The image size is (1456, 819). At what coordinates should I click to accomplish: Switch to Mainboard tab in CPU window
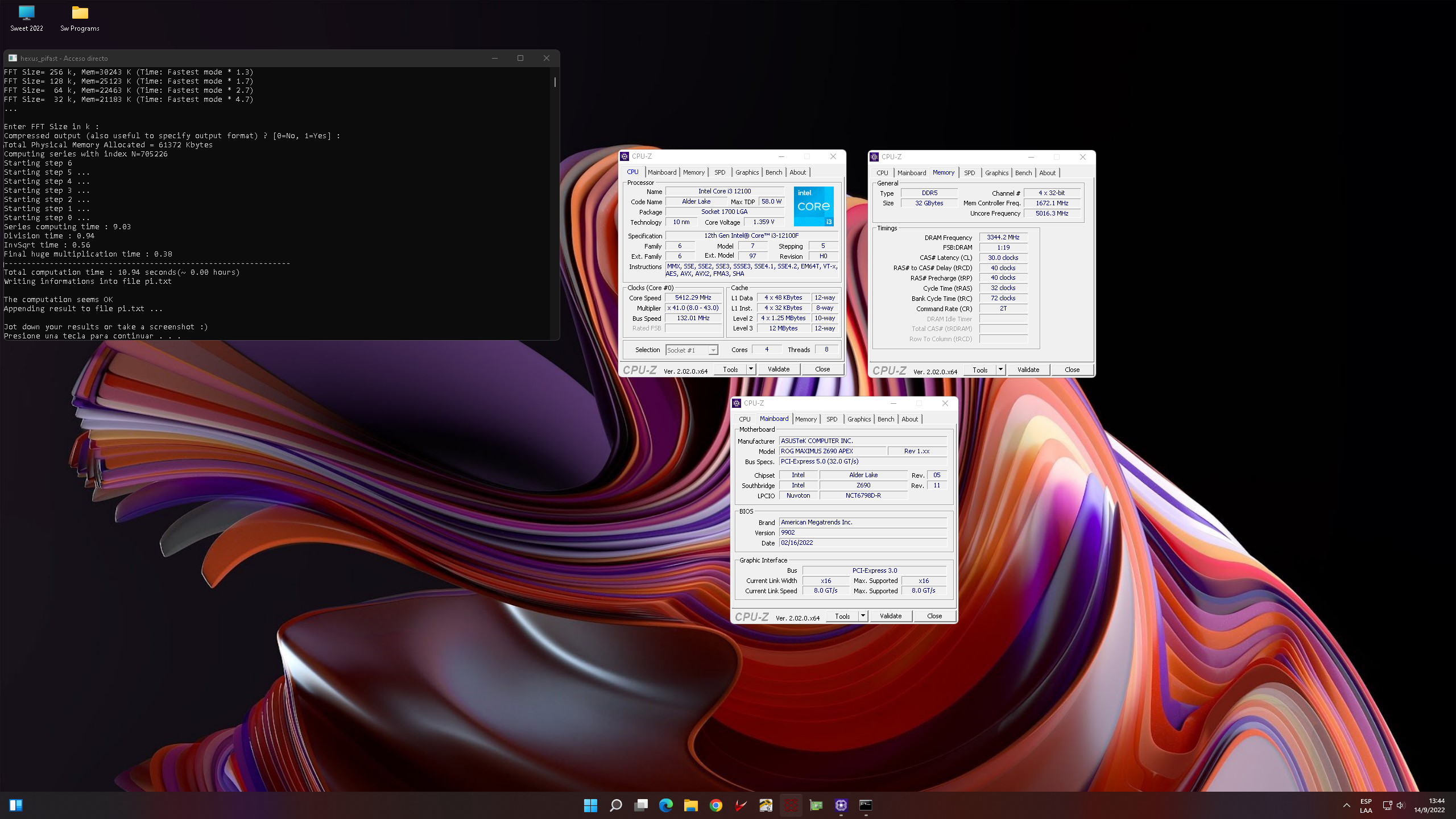[x=662, y=172]
